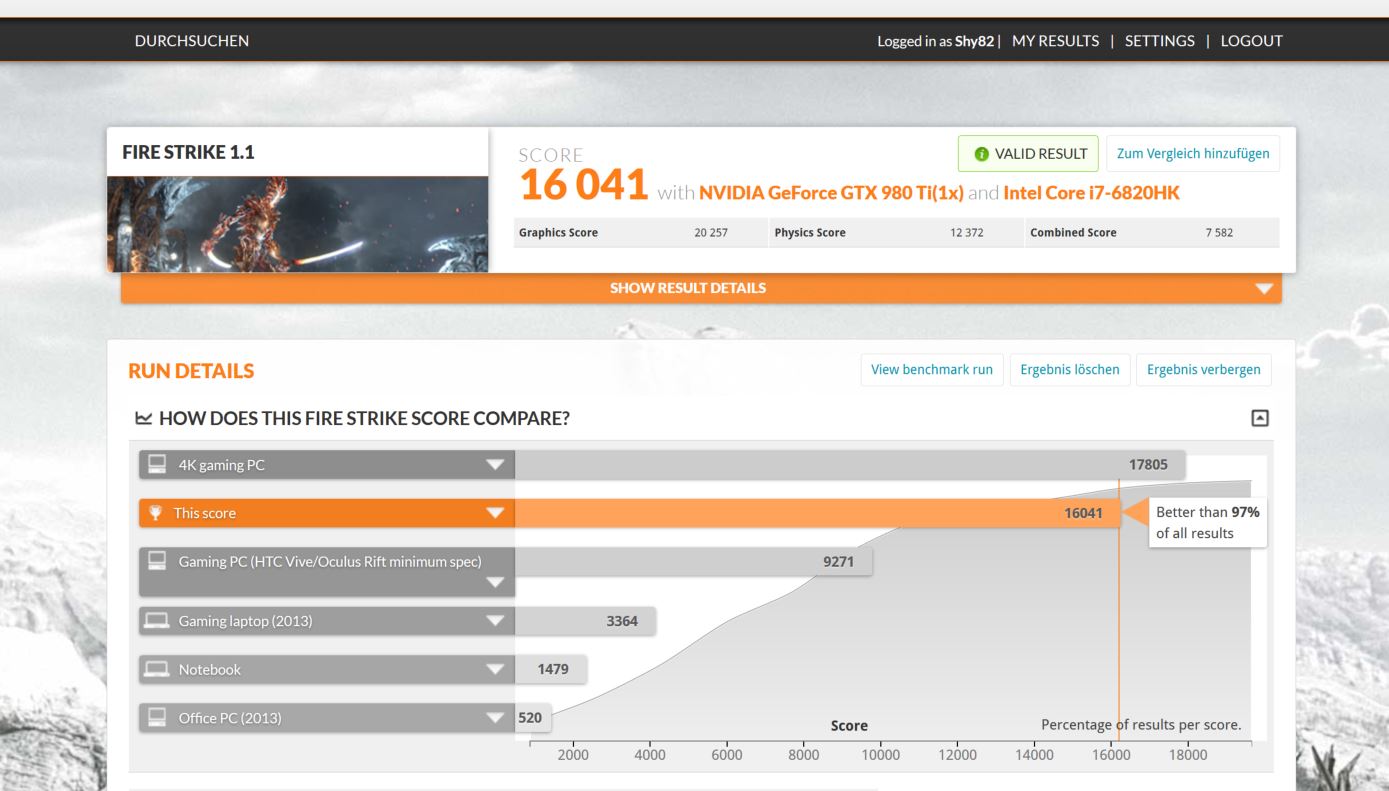Viewport: 1389px width, 791px height.
Task: Click the desktop icon for 4K gaming PC
Action: (158, 465)
